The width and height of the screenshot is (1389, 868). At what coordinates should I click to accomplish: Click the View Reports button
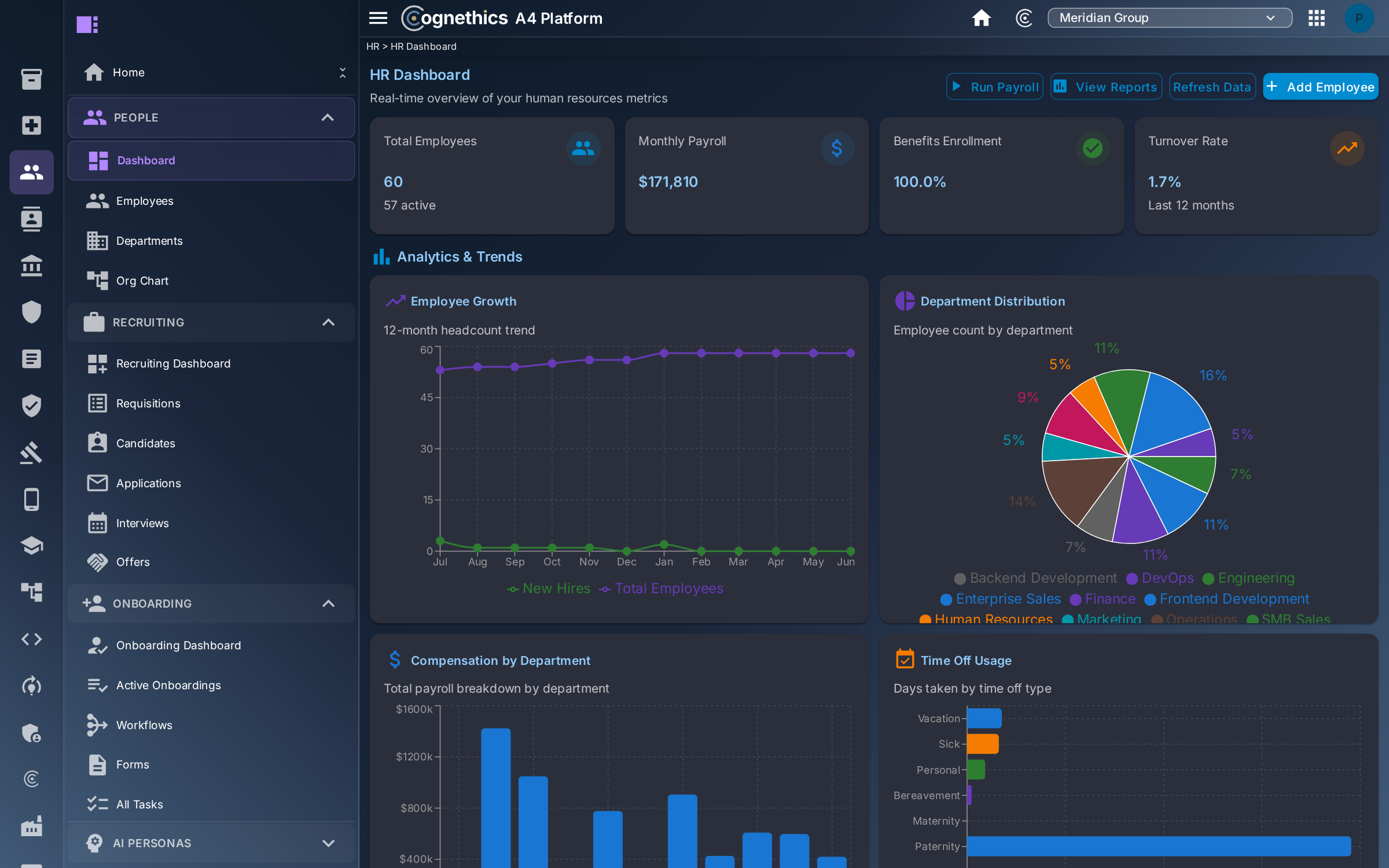[1106, 87]
